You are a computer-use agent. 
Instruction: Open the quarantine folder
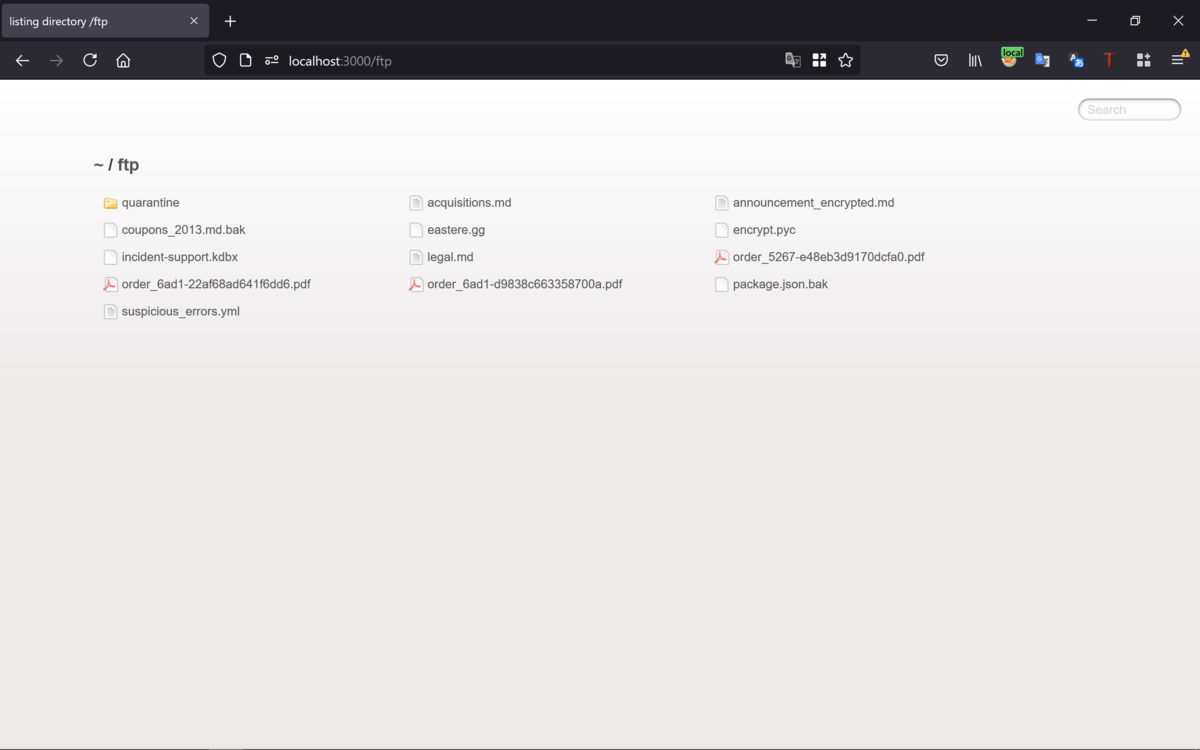(x=150, y=203)
